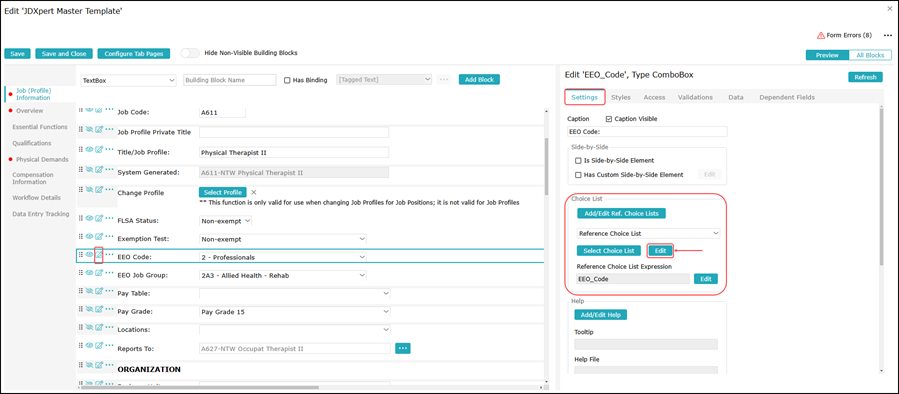The width and height of the screenshot is (899, 394).
Task: Click drag handle of System Generated row
Action: (x=81, y=170)
